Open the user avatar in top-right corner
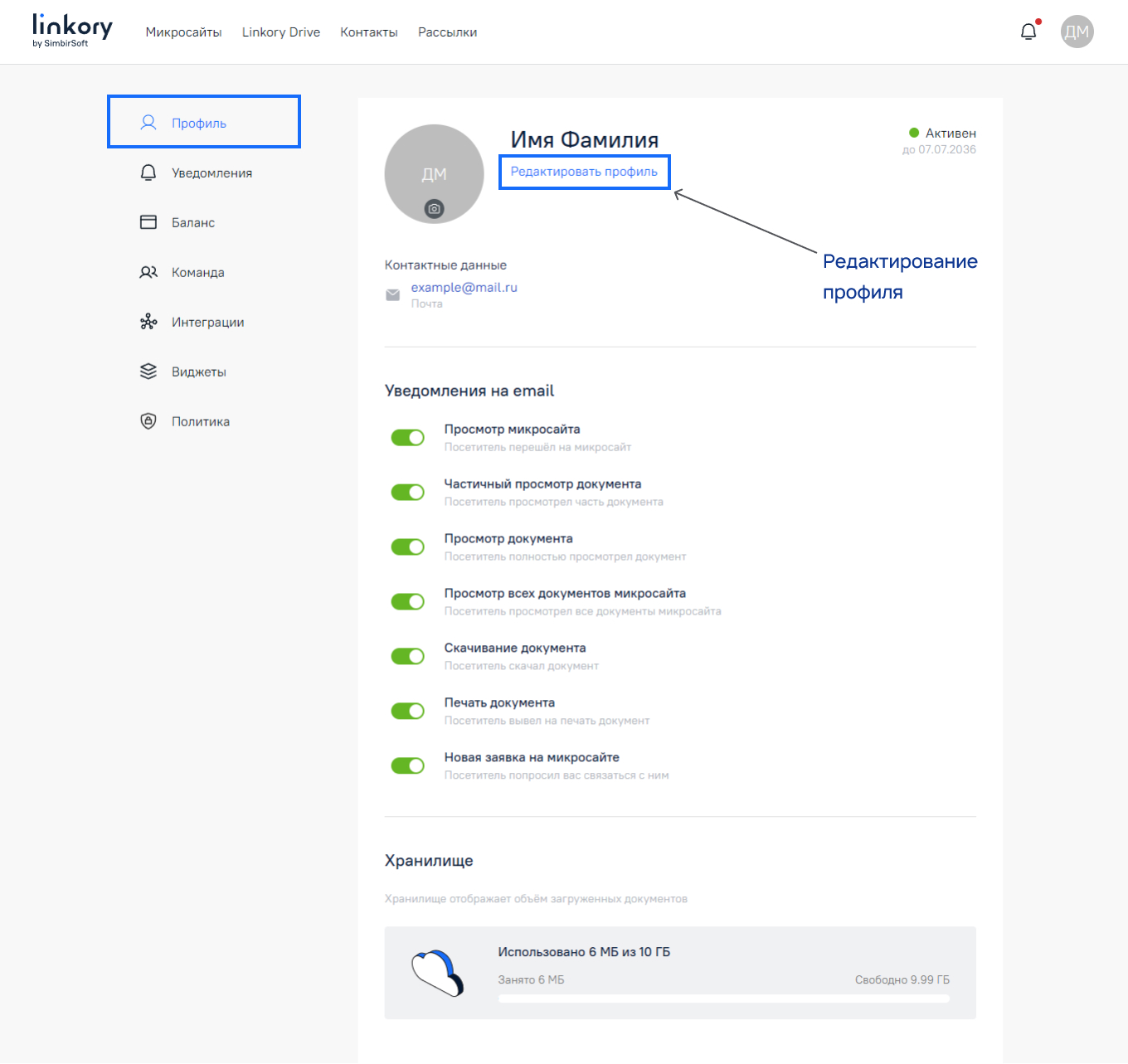 coord(1077,32)
